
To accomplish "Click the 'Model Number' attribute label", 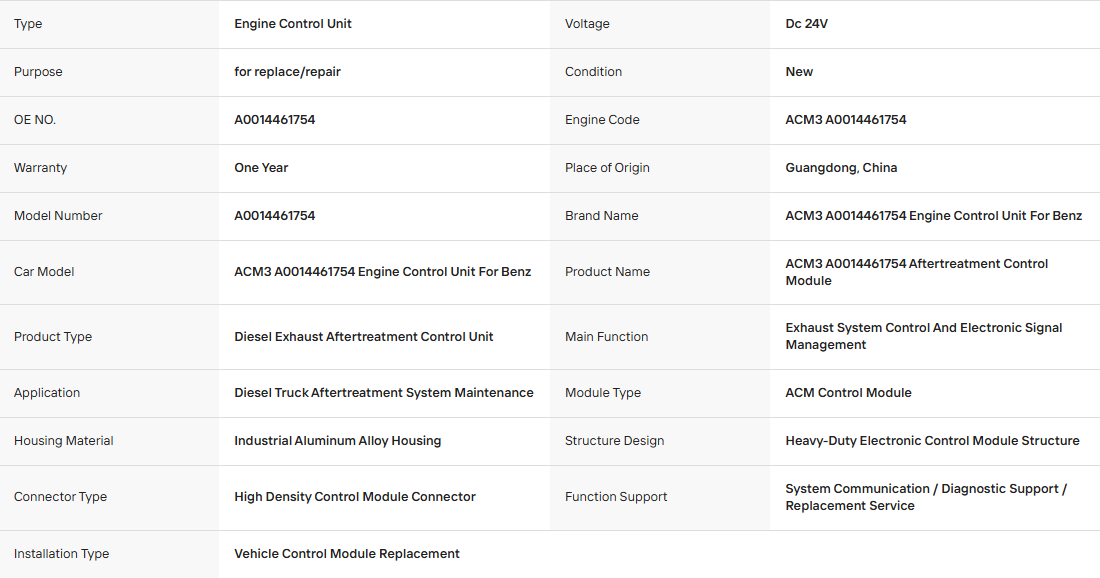I will click(x=58, y=216).
